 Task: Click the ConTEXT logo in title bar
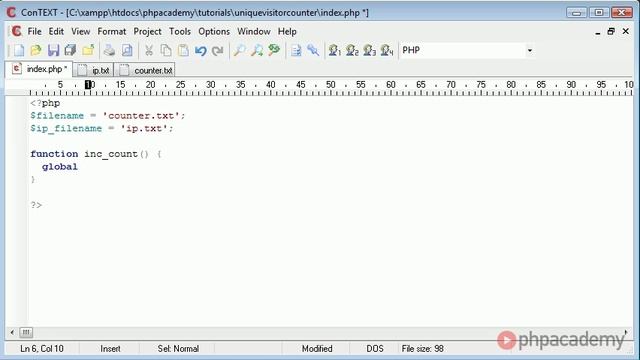(x=11, y=12)
